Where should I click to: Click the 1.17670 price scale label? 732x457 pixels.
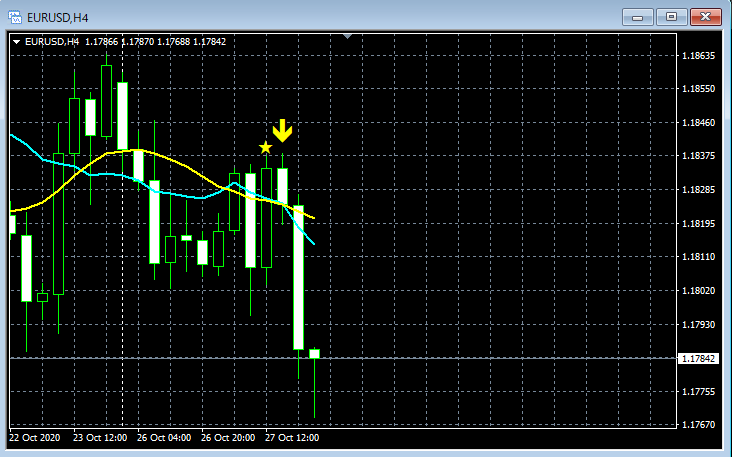pyautogui.click(x=698, y=425)
